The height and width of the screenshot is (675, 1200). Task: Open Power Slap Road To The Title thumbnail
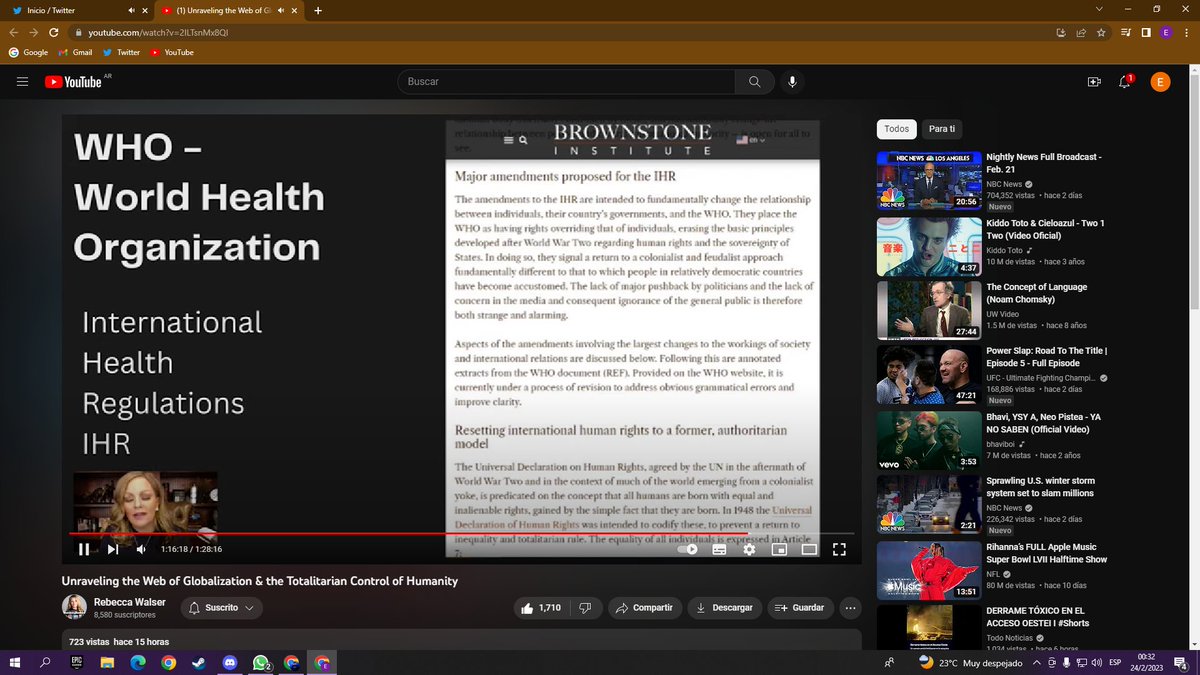929,375
